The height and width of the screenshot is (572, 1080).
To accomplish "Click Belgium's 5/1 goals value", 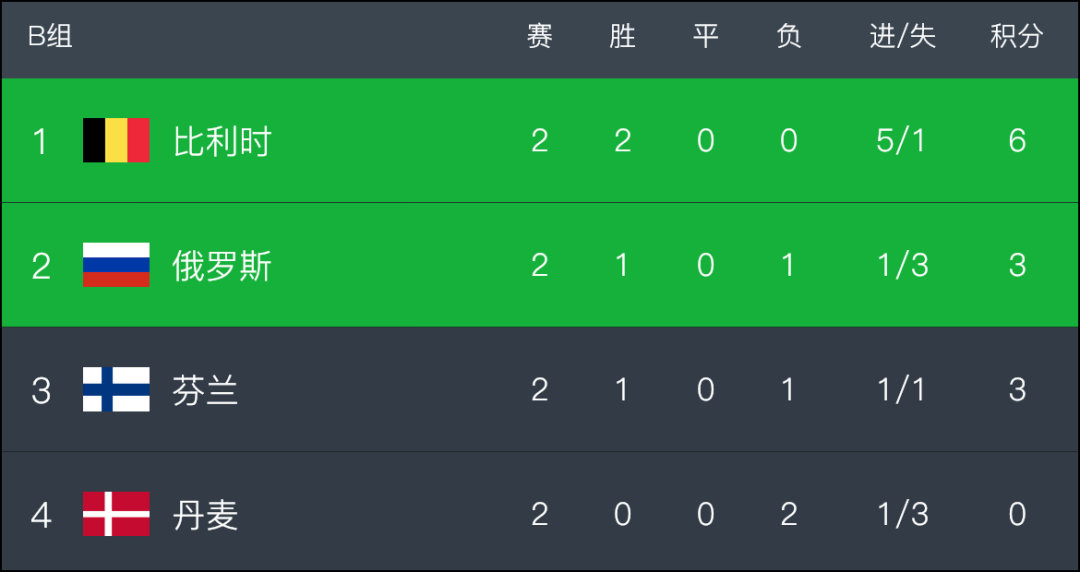I will click(x=902, y=141).
